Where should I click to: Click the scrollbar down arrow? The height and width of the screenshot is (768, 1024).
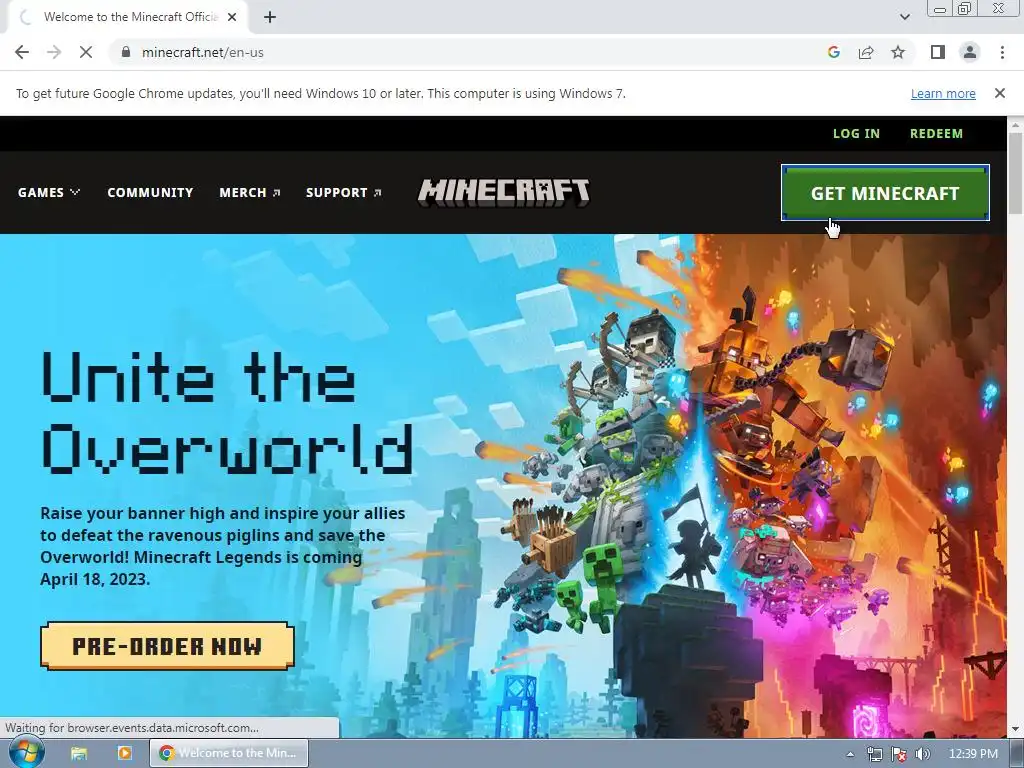point(1016,729)
